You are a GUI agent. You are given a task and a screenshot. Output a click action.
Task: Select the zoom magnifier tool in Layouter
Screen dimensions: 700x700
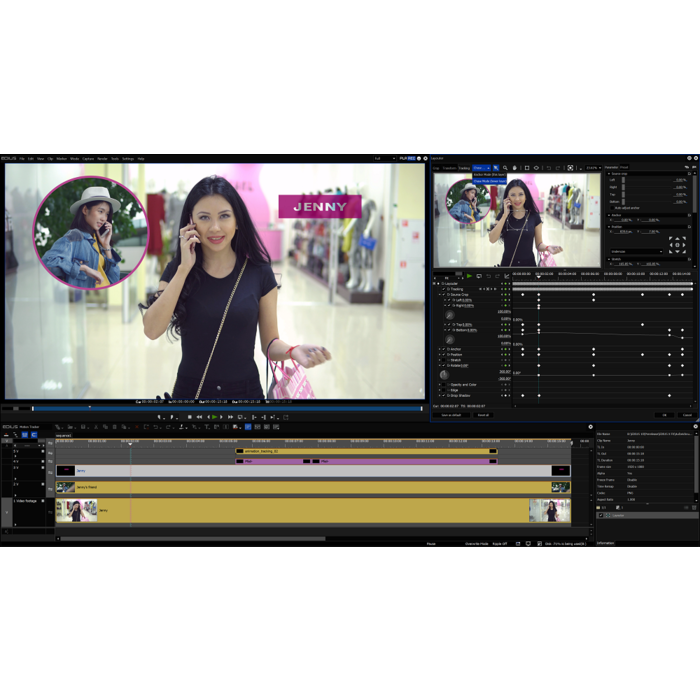(505, 168)
